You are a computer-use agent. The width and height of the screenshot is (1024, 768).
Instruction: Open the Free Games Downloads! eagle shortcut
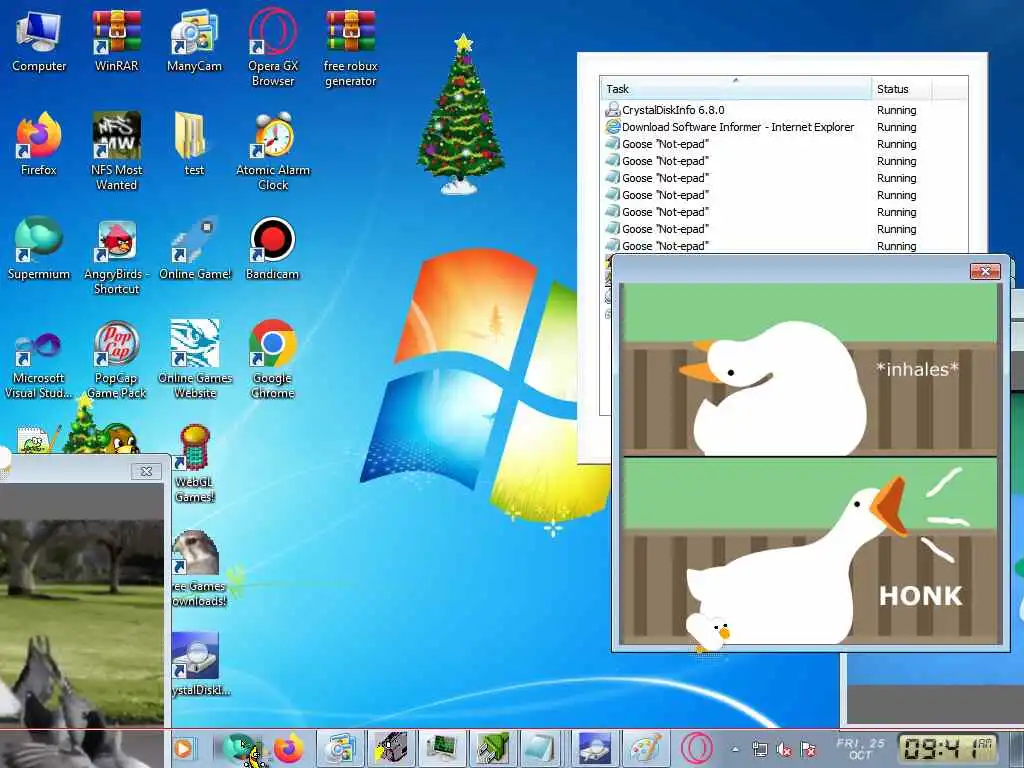[x=197, y=568]
